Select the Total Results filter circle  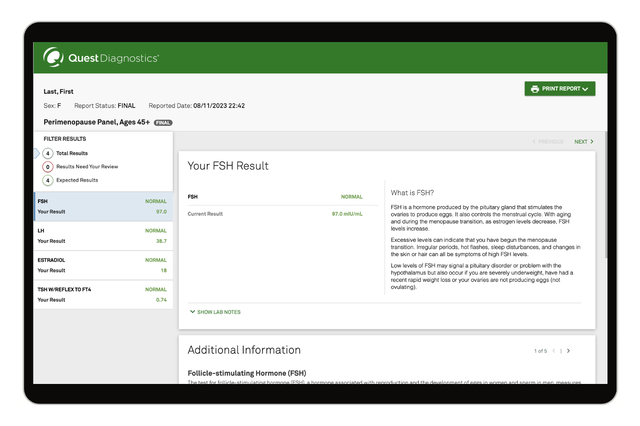pos(47,153)
